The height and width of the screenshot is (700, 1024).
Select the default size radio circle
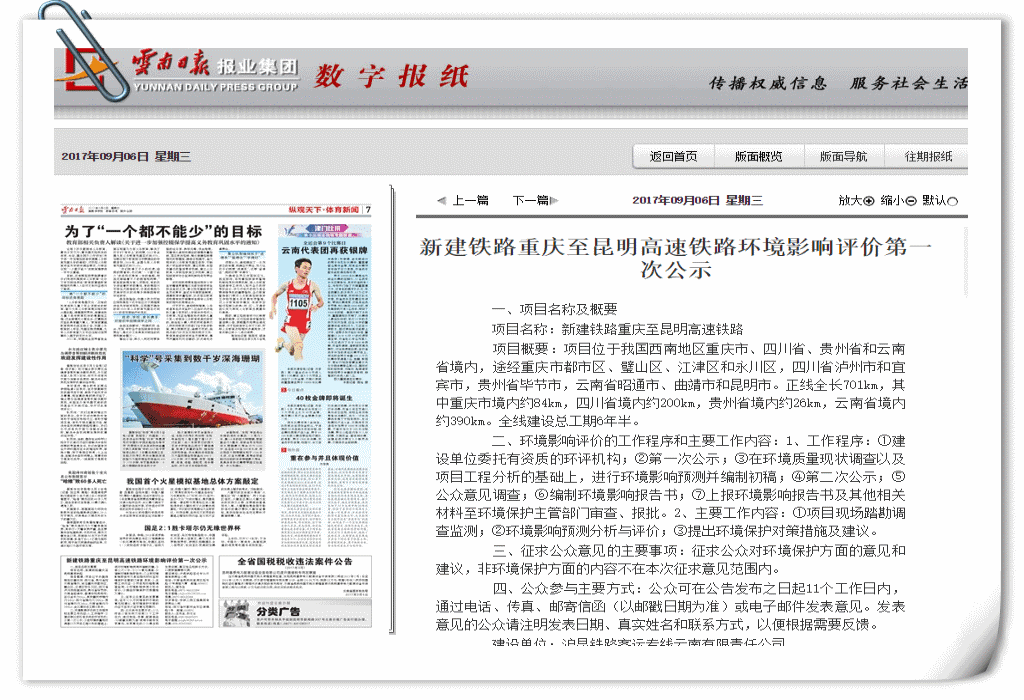(952, 201)
